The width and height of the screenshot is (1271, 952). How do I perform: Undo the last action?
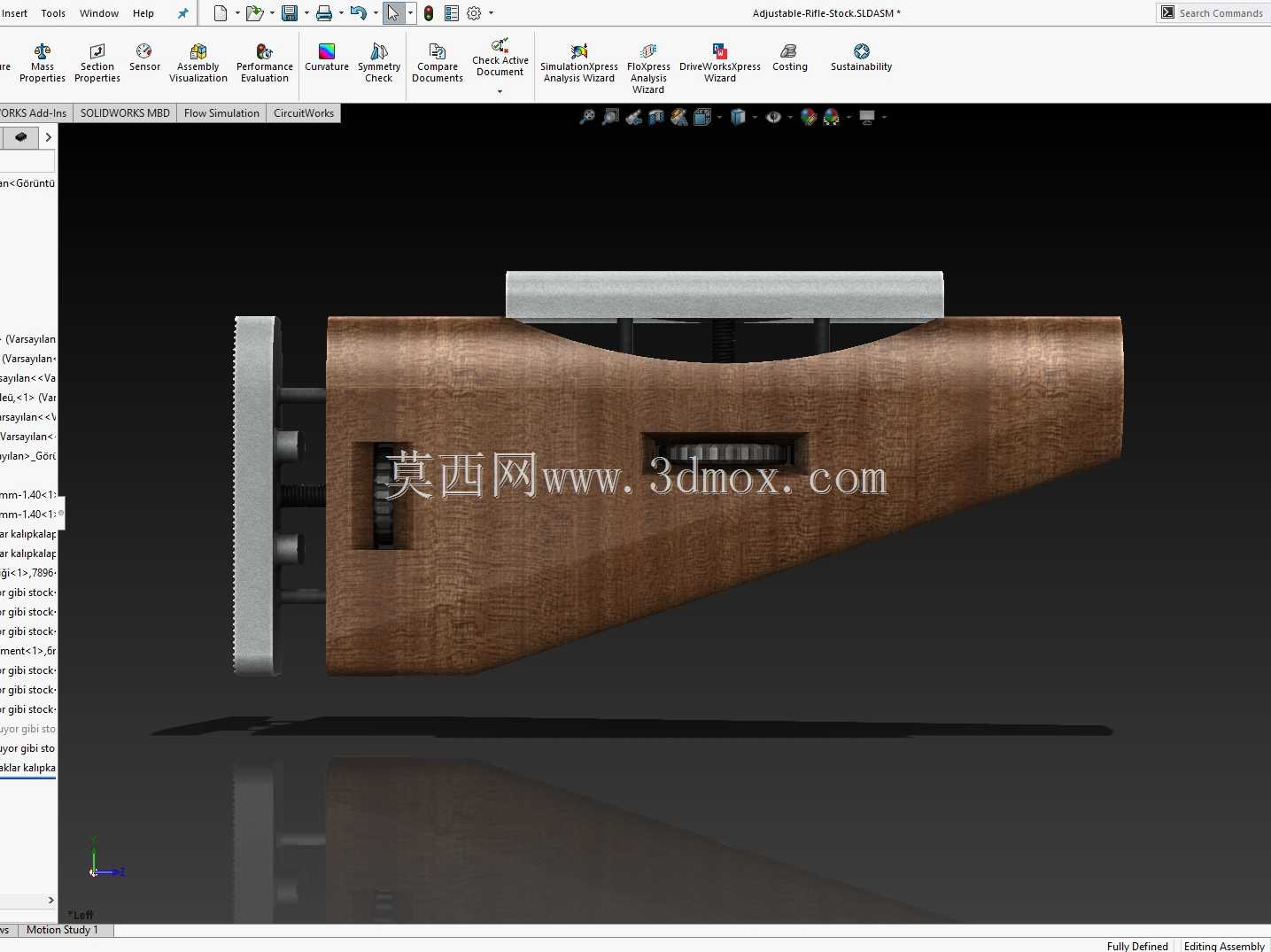[358, 13]
